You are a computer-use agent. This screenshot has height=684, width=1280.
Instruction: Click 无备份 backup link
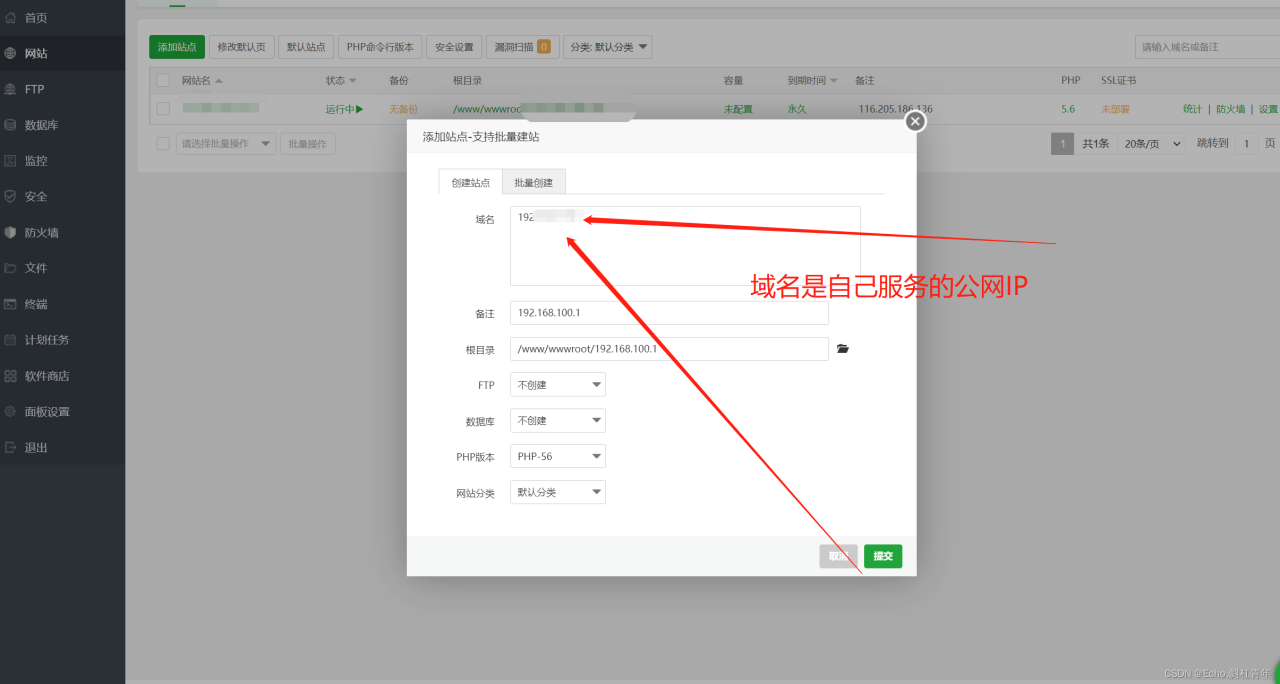pos(404,109)
